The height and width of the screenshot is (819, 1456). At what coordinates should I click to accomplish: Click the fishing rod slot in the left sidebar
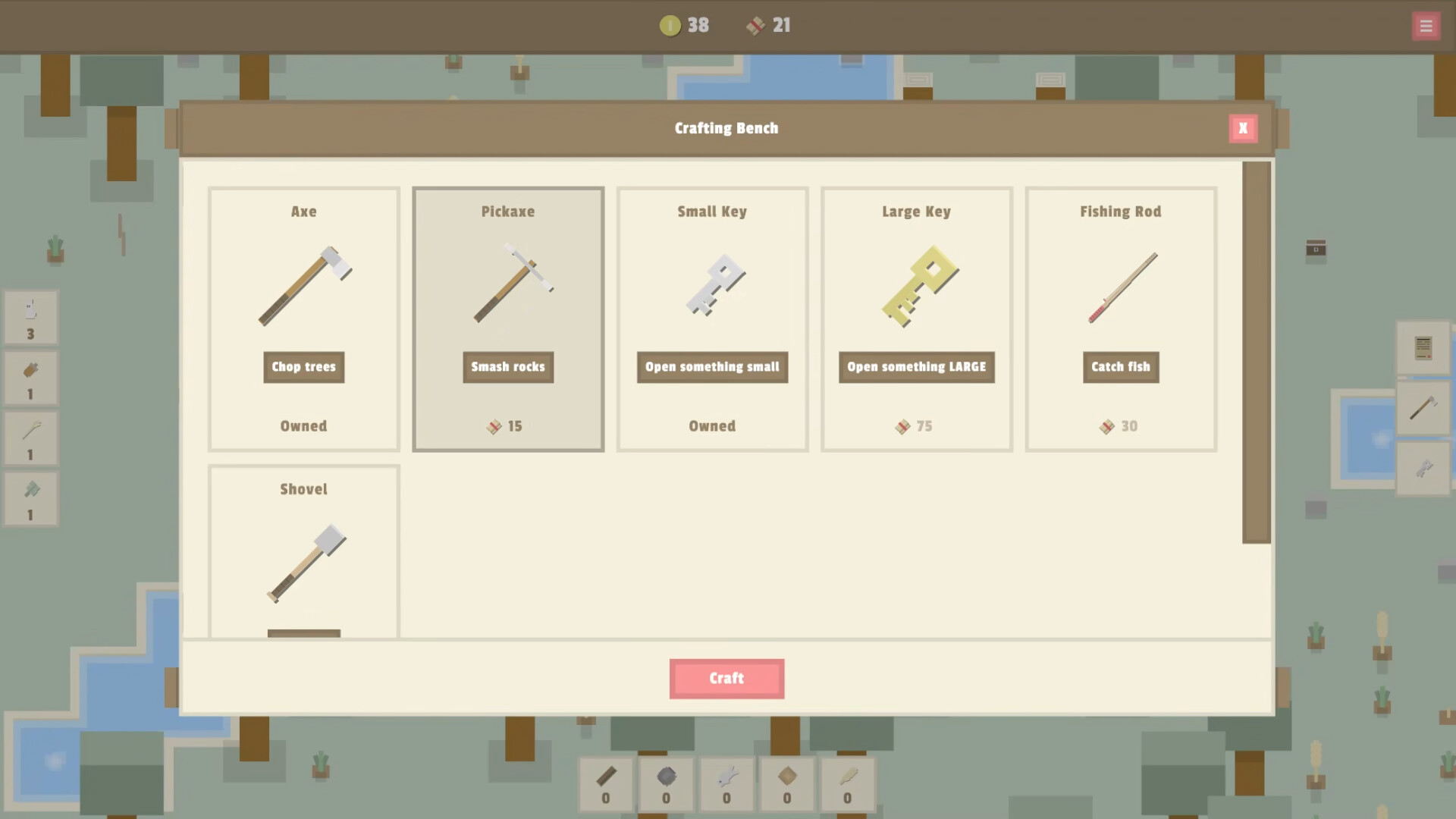(x=31, y=438)
